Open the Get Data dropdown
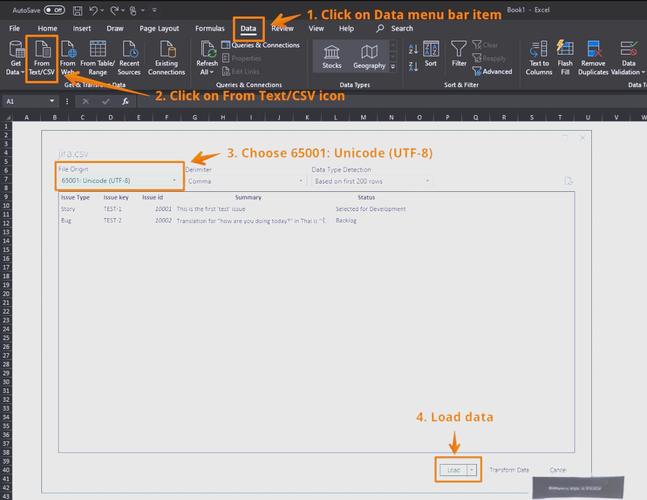 pyautogui.click(x=15, y=58)
